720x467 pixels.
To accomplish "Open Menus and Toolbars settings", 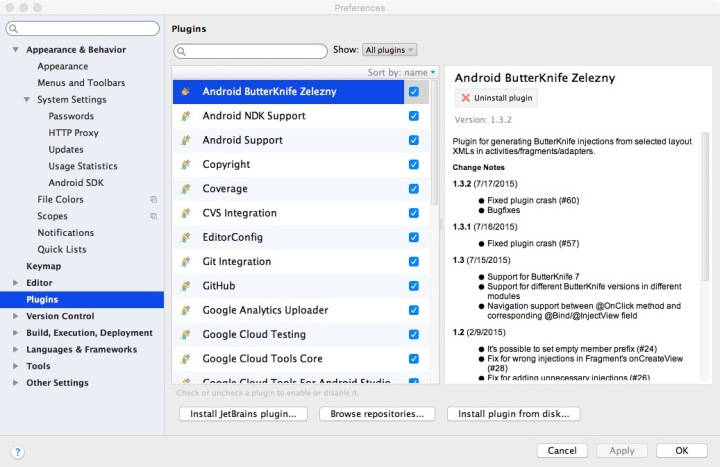I will pyautogui.click(x=81, y=83).
